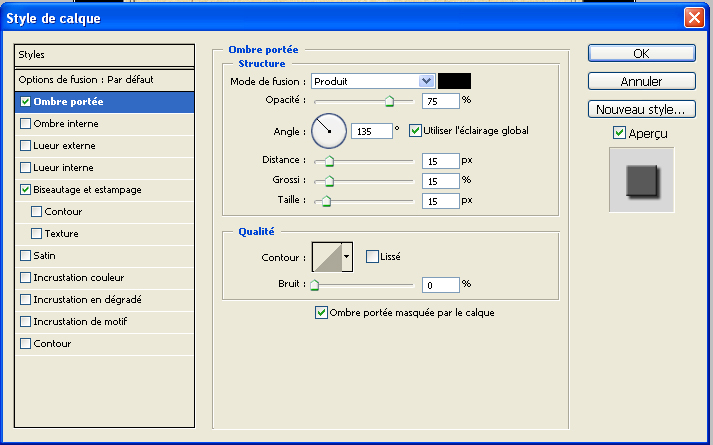The height and width of the screenshot is (445, 713).
Task: Click the Annuler button
Action: [642, 81]
